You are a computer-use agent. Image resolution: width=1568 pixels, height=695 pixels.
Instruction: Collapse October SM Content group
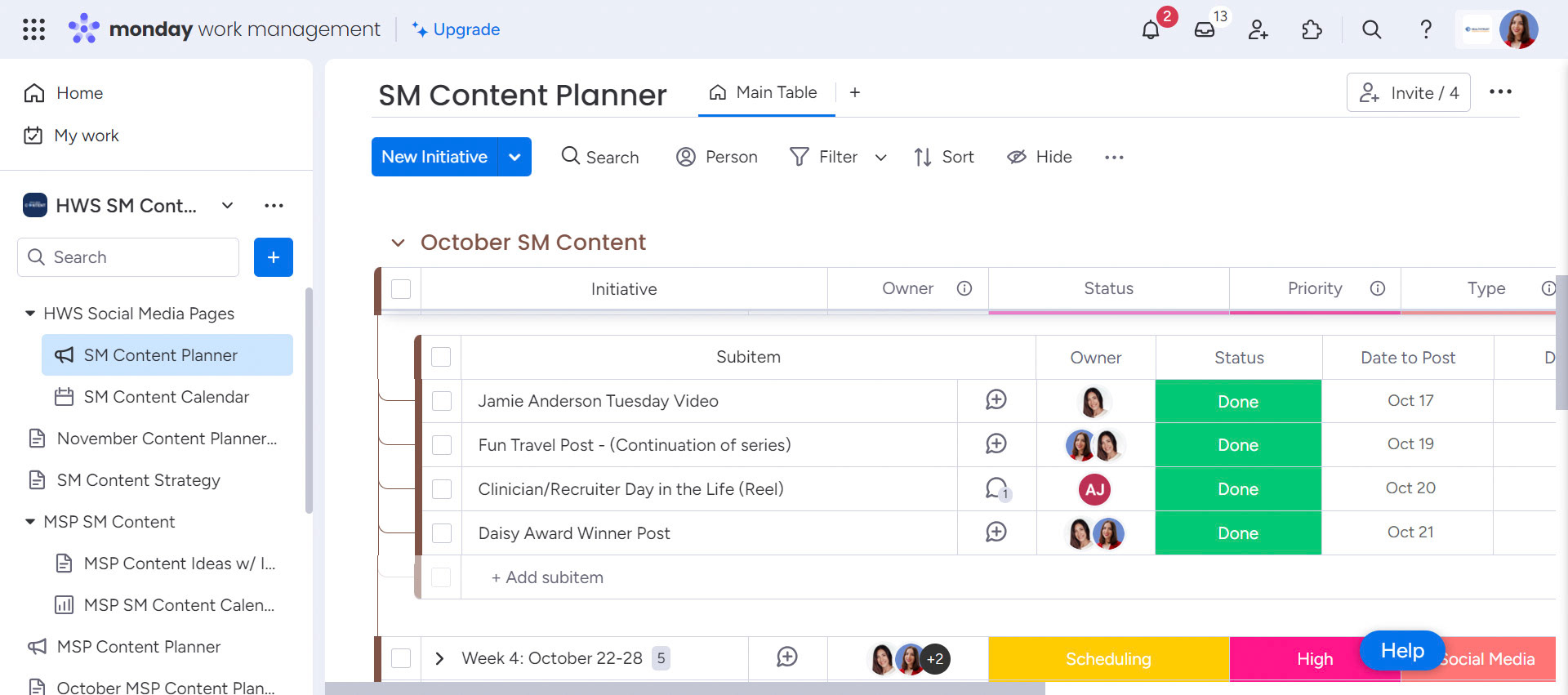(x=398, y=243)
